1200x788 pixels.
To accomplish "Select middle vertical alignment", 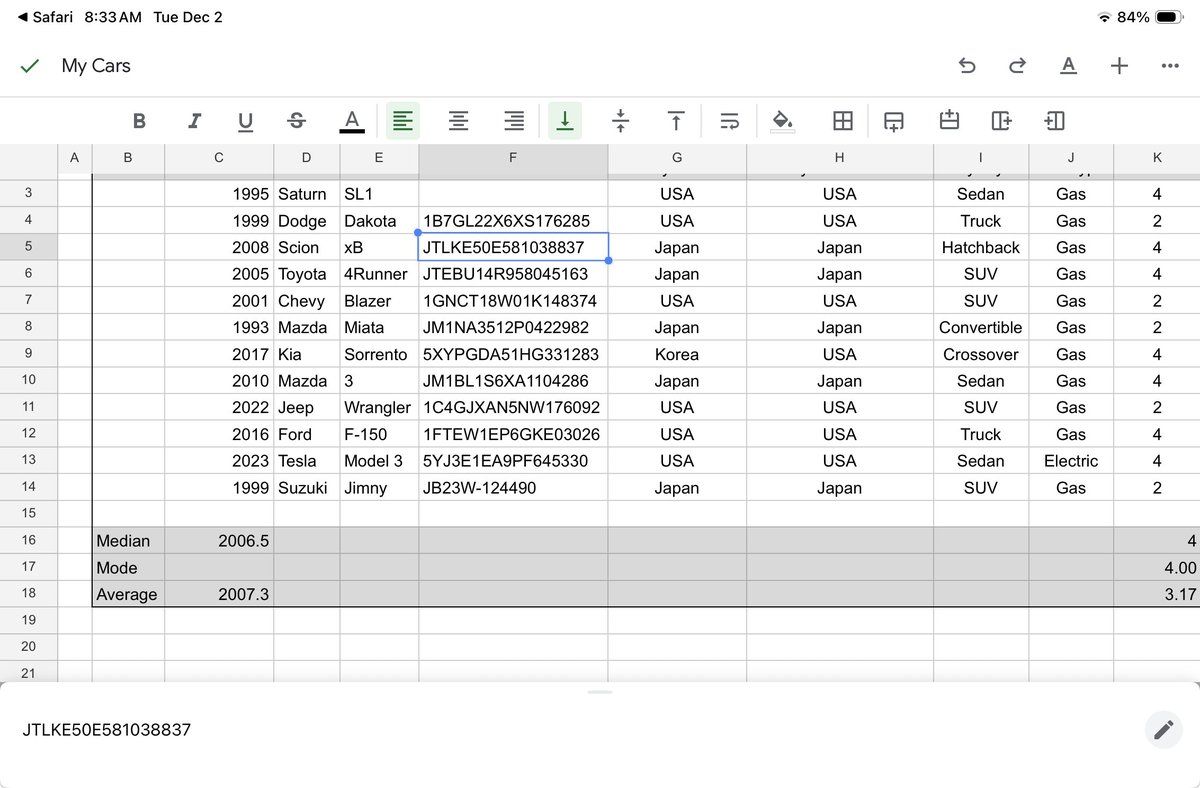I will [620, 121].
